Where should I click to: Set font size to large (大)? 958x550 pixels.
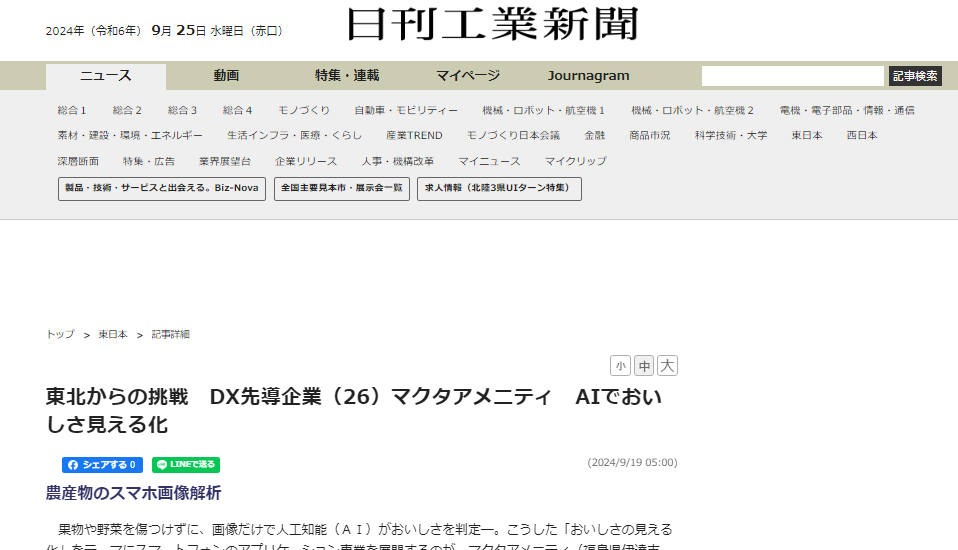(x=667, y=365)
